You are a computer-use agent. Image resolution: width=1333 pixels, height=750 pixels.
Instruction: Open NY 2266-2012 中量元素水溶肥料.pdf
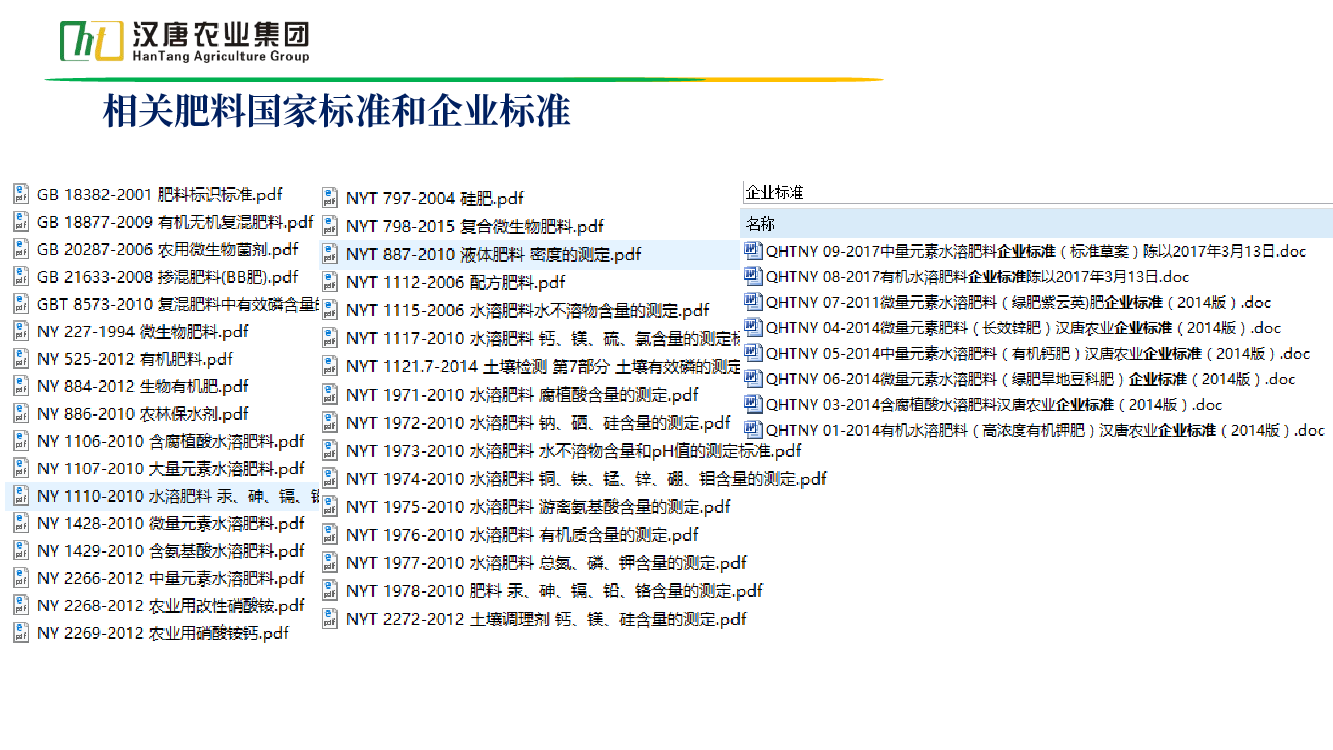tap(170, 578)
